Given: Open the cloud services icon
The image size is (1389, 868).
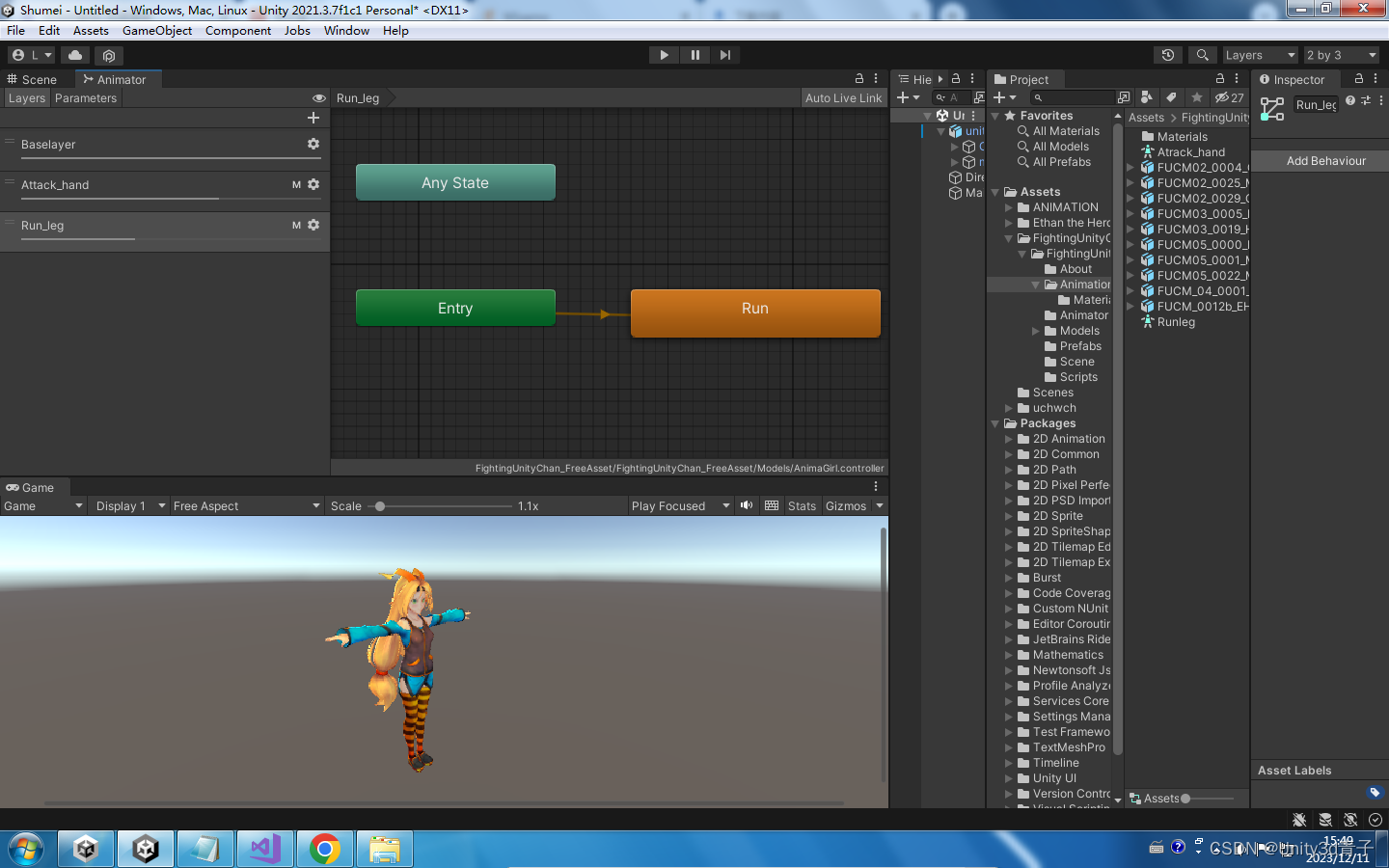Looking at the screenshot, I should click(75, 55).
